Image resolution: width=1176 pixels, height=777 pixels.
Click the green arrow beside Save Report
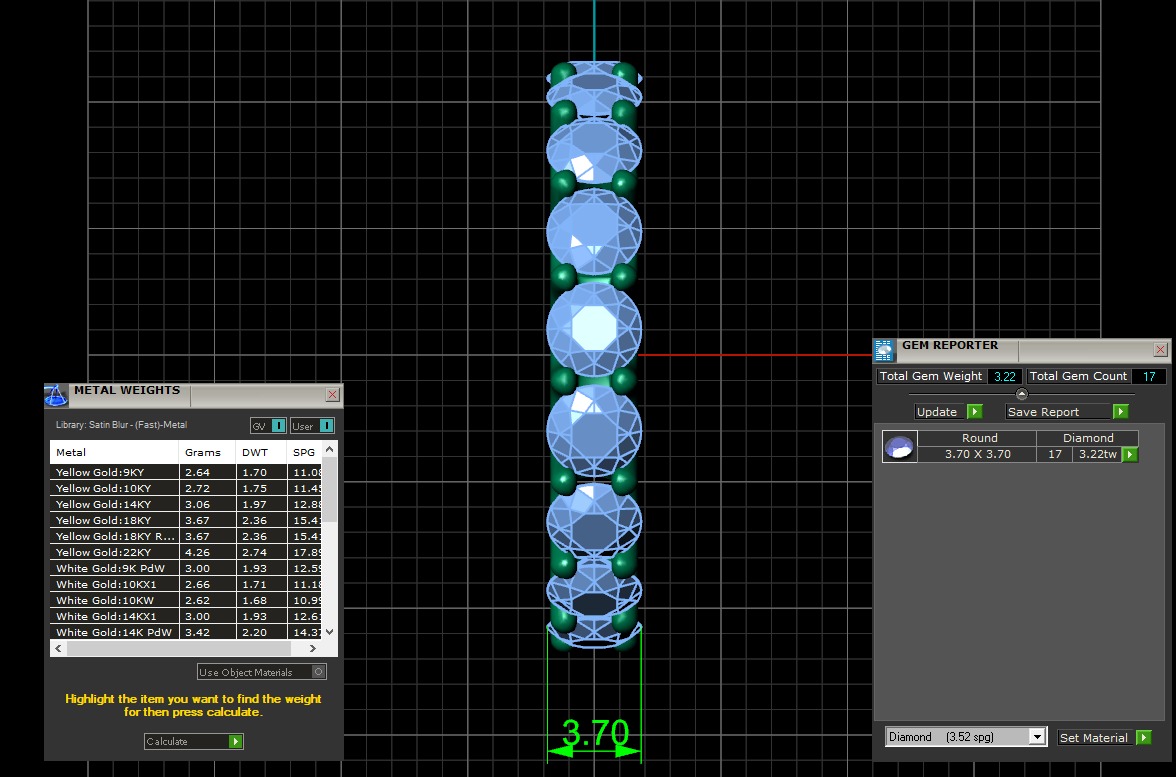pyautogui.click(x=1120, y=411)
